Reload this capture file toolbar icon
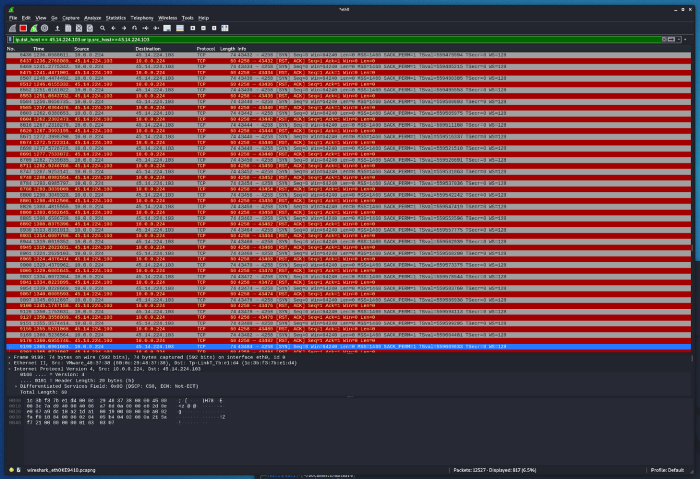The width and height of the screenshot is (700, 479). point(90,28)
